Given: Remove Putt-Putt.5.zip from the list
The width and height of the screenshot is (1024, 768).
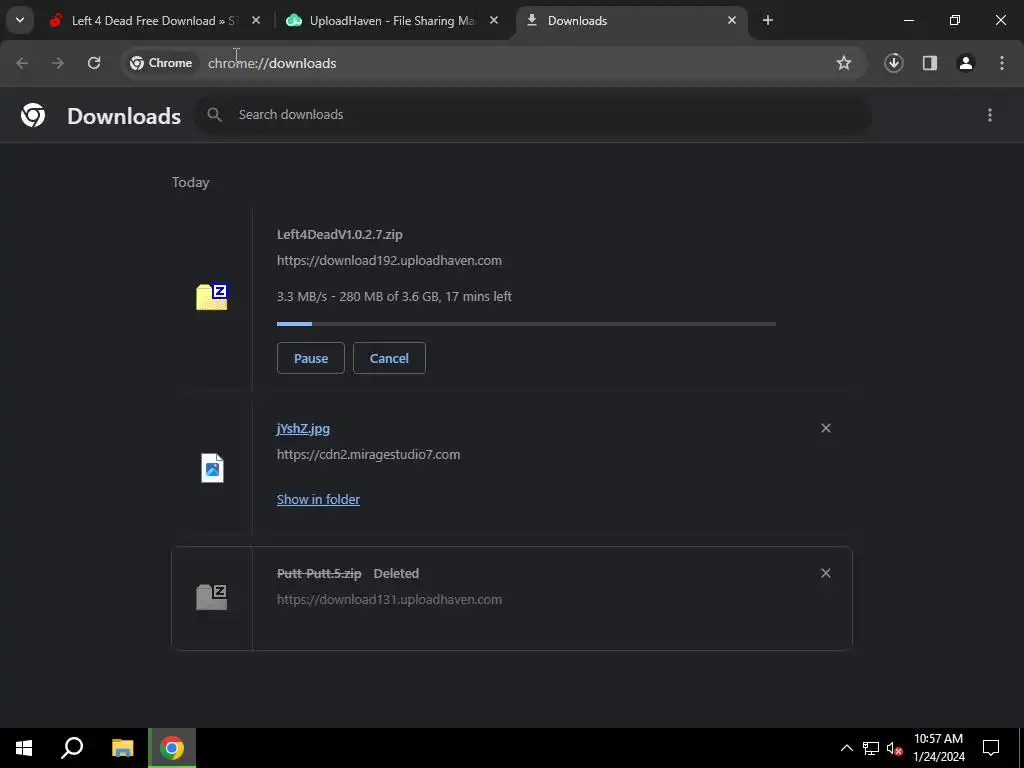Looking at the screenshot, I should (825, 573).
